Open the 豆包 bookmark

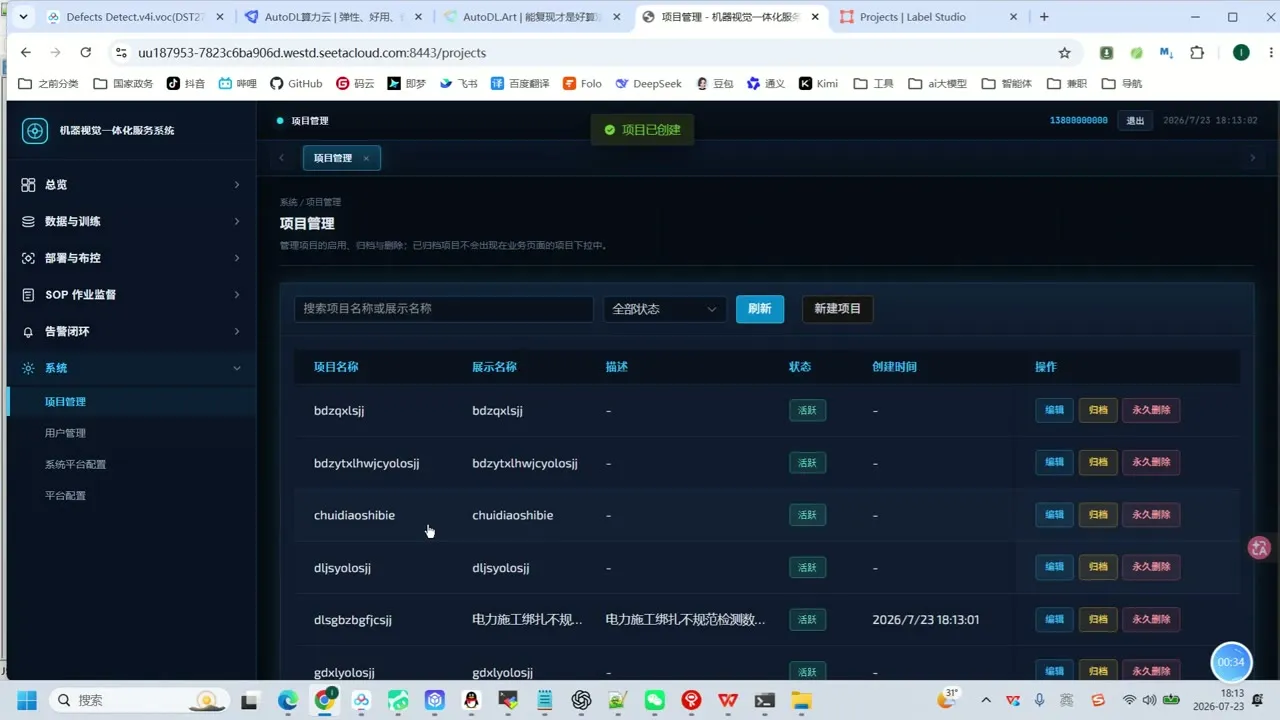(714, 84)
